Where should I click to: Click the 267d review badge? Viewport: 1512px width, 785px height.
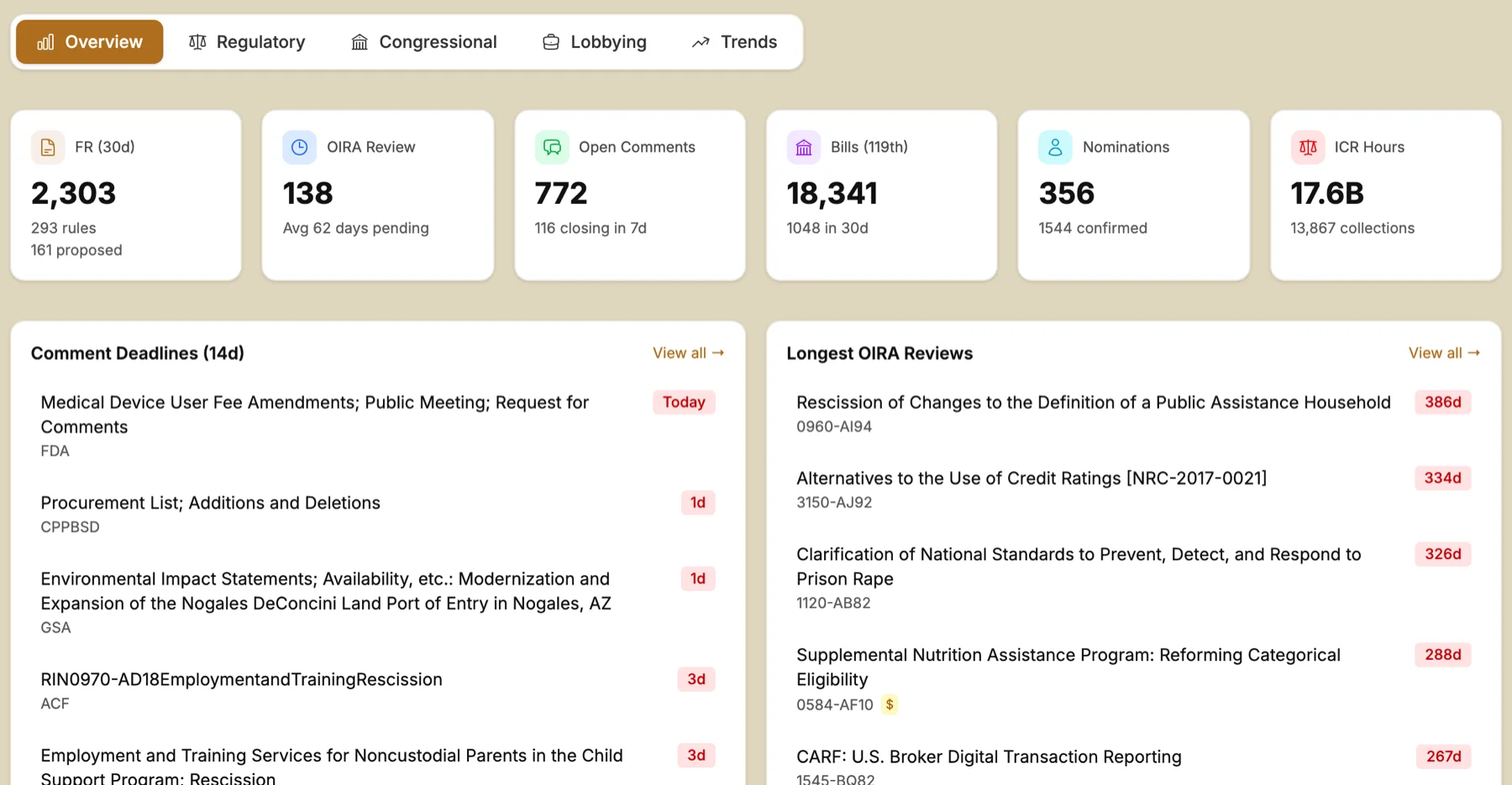point(1444,756)
